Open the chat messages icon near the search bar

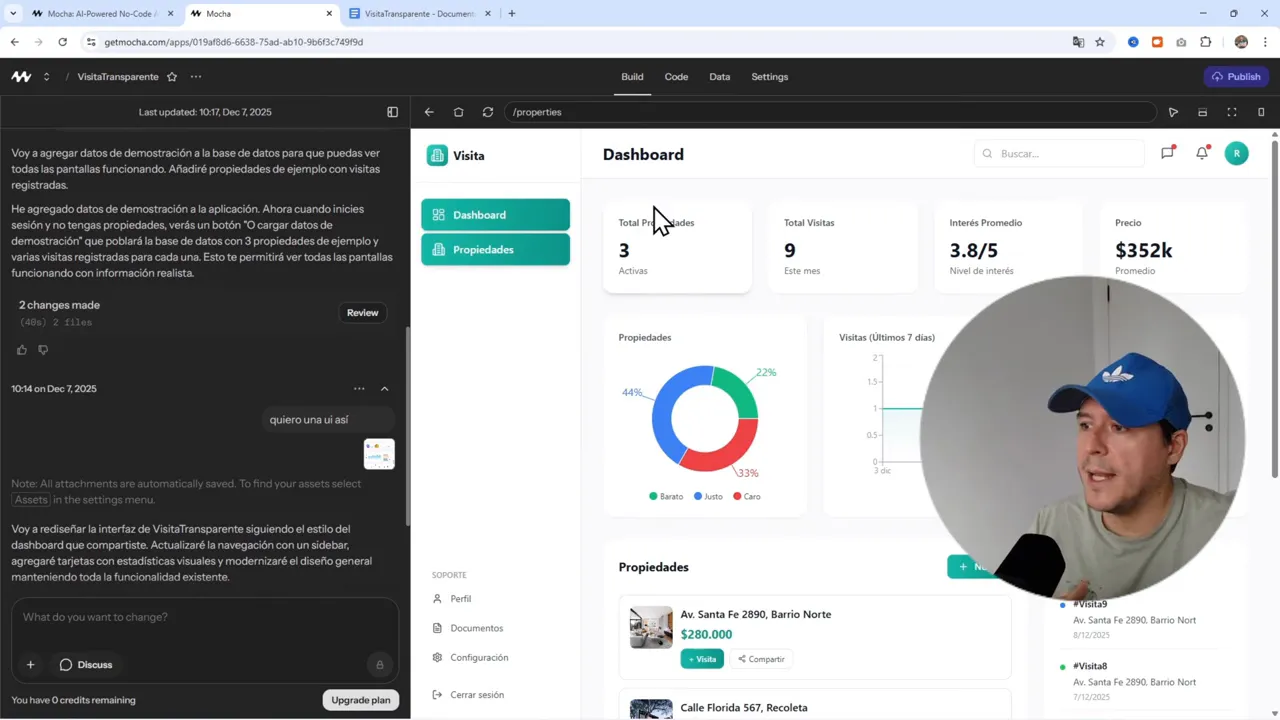(x=1167, y=153)
